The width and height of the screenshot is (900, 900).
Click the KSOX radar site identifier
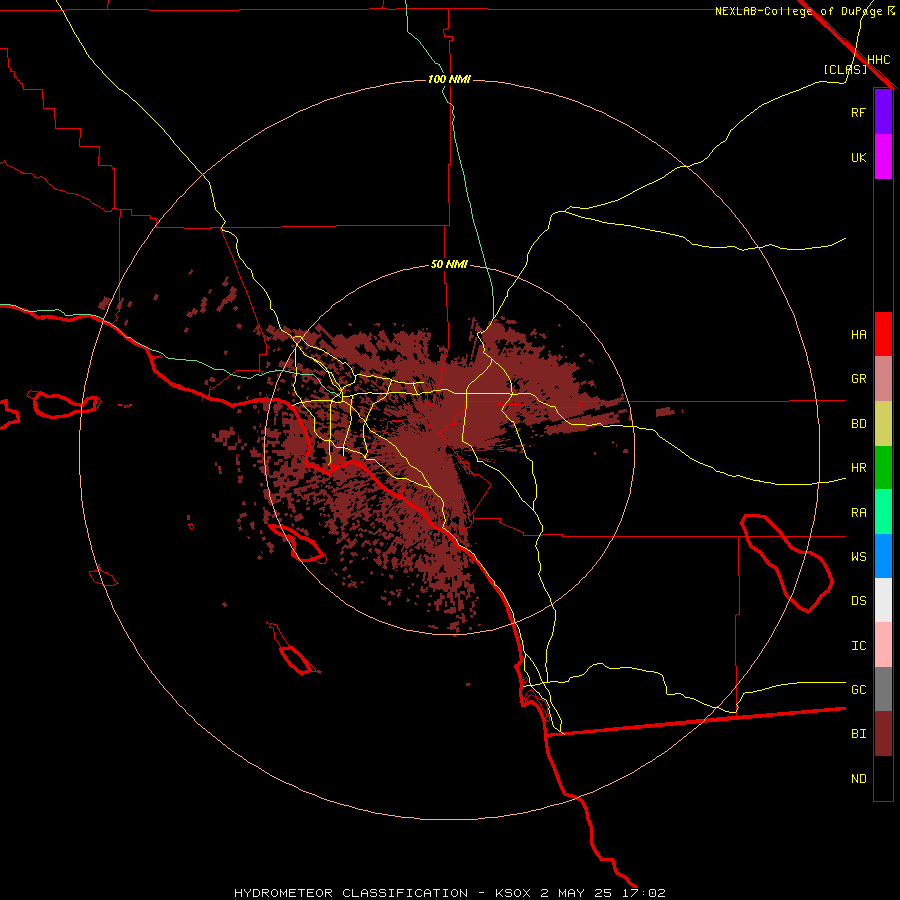[x=514, y=893]
